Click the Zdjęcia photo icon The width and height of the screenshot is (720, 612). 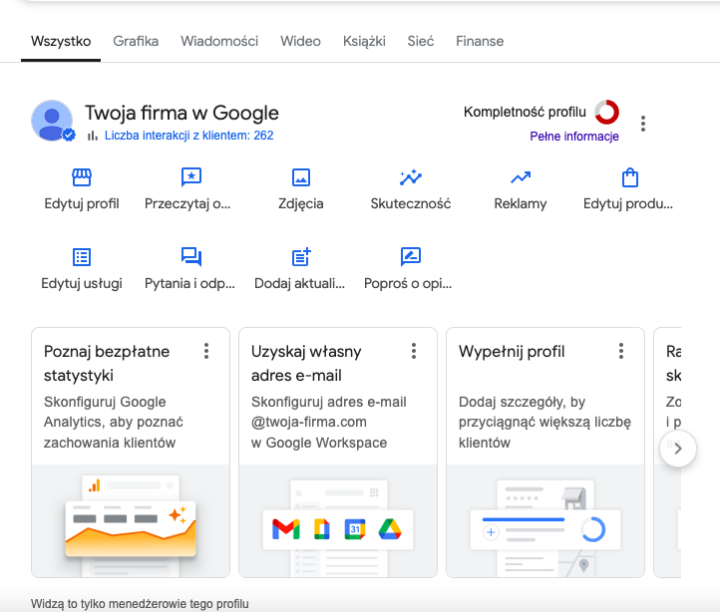click(x=301, y=178)
